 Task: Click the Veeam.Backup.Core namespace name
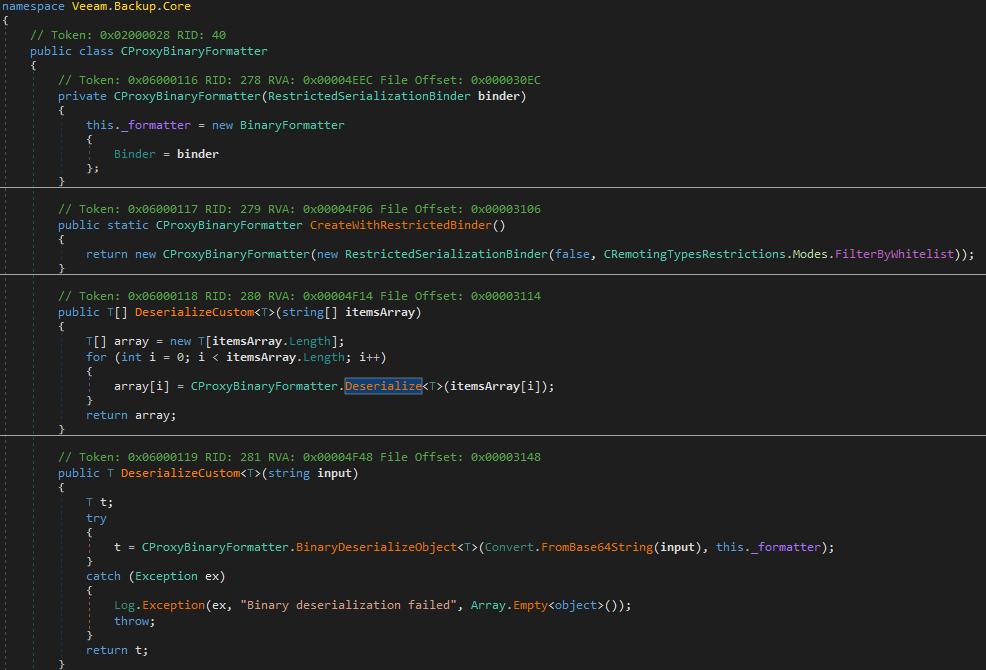click(x=131, y=6)
